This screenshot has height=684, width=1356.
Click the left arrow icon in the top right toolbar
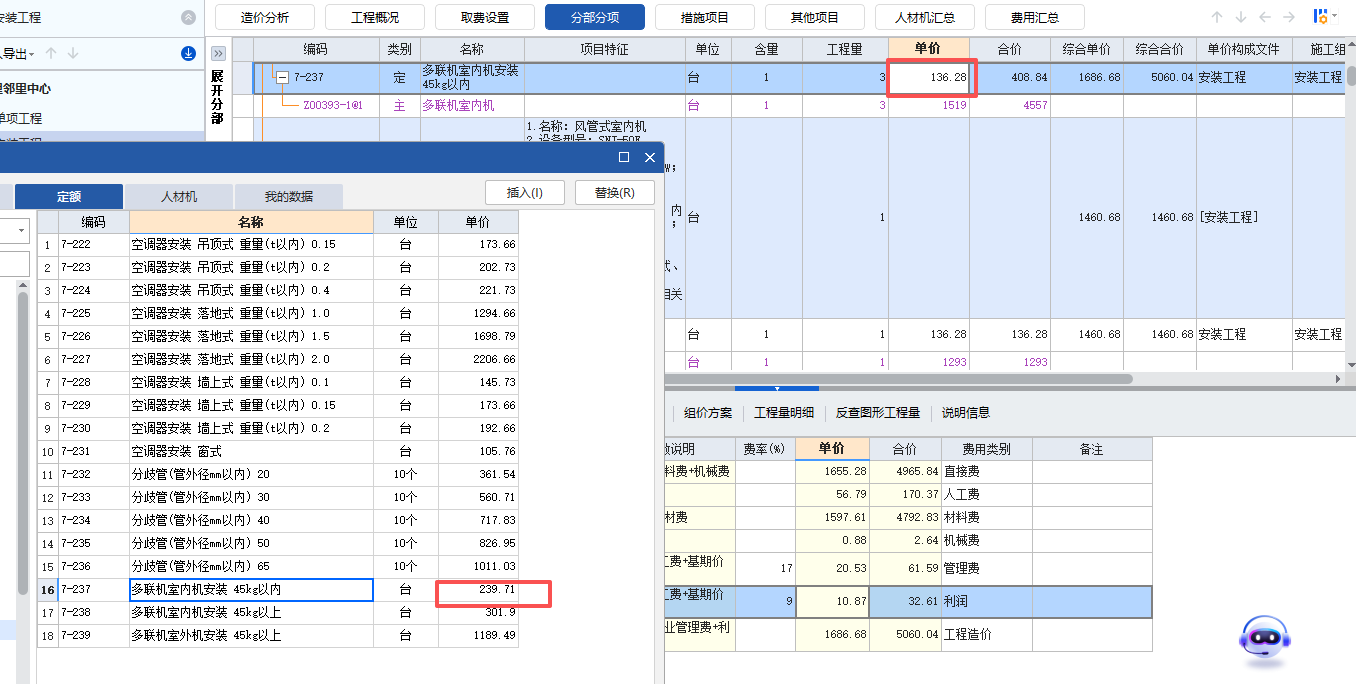pos(1265,17)
